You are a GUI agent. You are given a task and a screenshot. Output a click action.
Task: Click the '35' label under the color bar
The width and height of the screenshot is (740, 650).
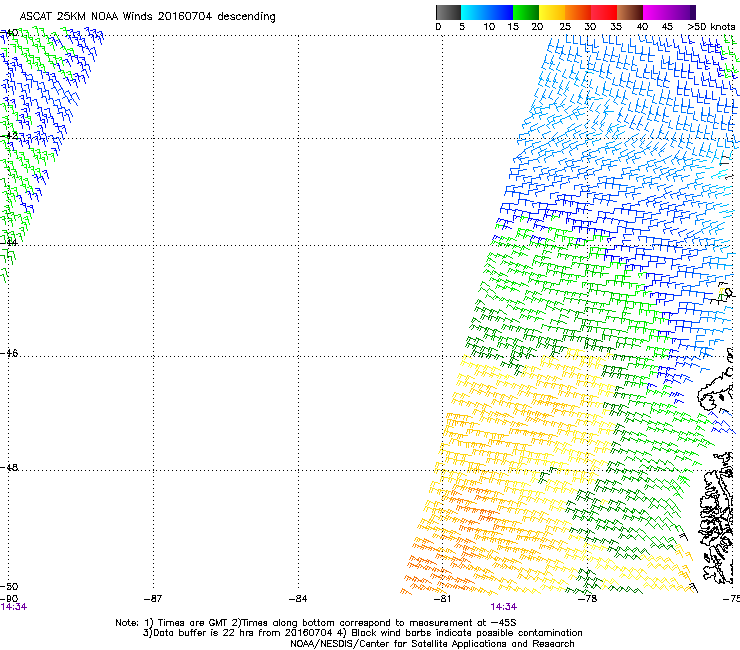(x=616, y=27)
